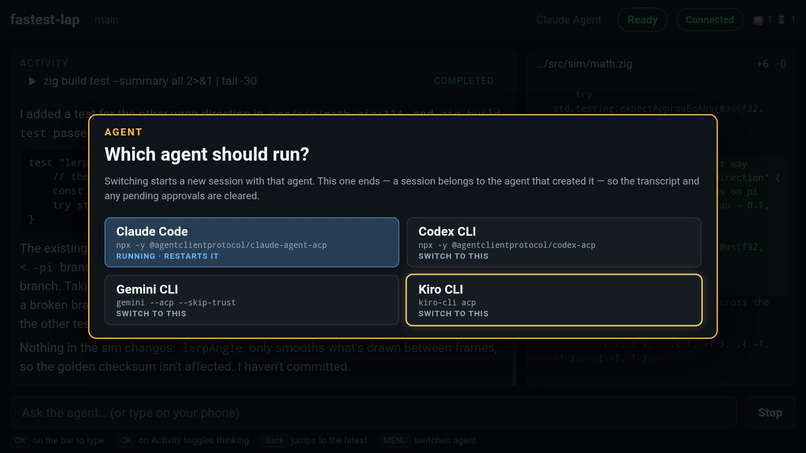
Task: Click the Back key hint
Action: 274,440
